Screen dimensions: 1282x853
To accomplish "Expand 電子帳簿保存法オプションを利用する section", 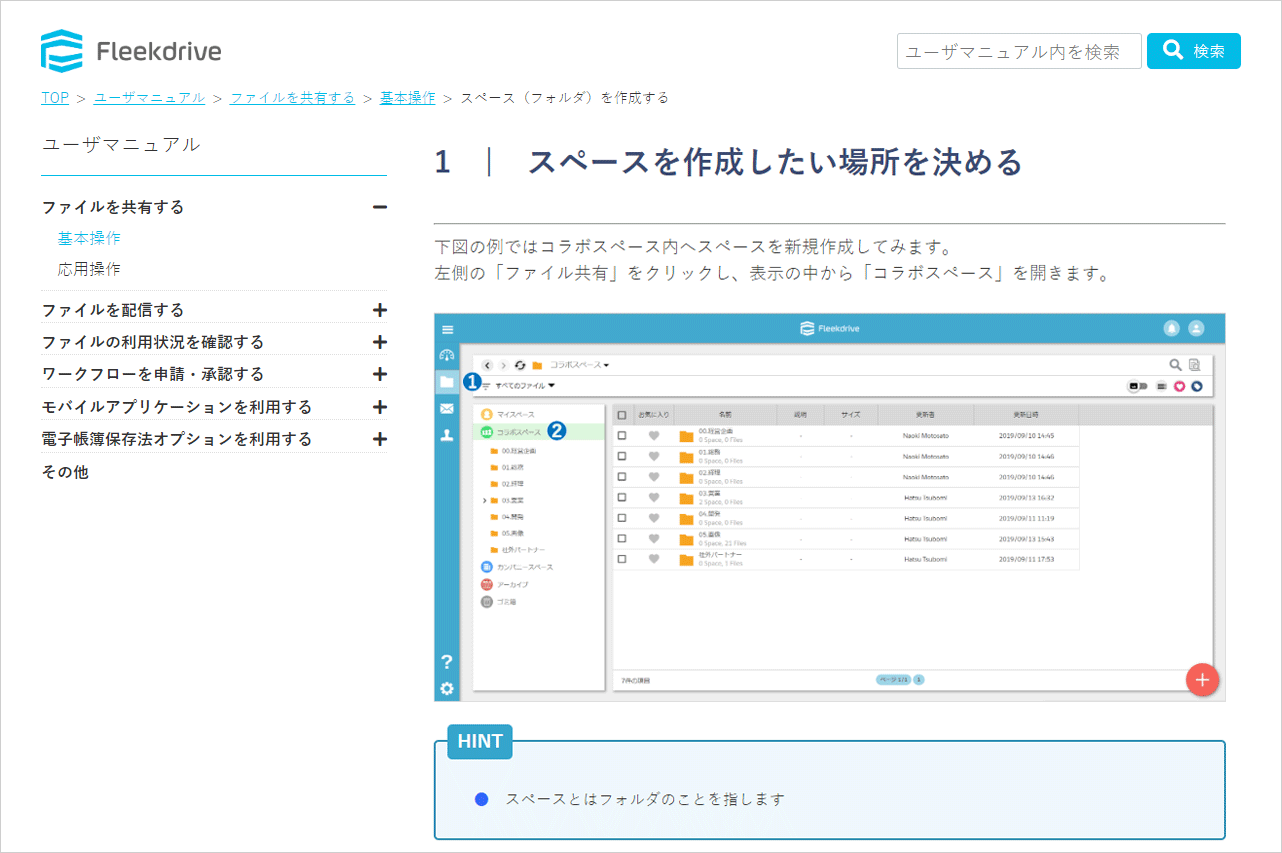I will (379, 439).
